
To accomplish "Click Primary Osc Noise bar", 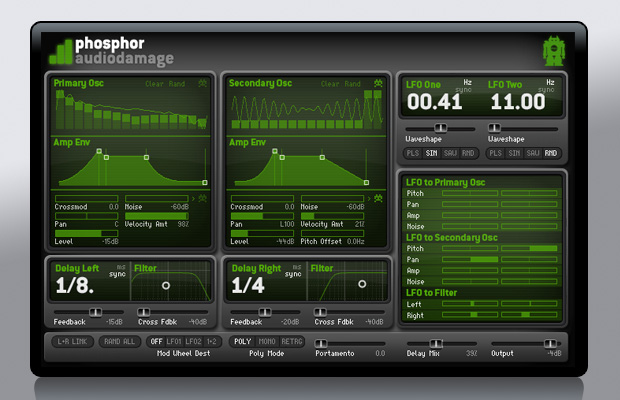I will pyautogui.click(x=157, y=198).
